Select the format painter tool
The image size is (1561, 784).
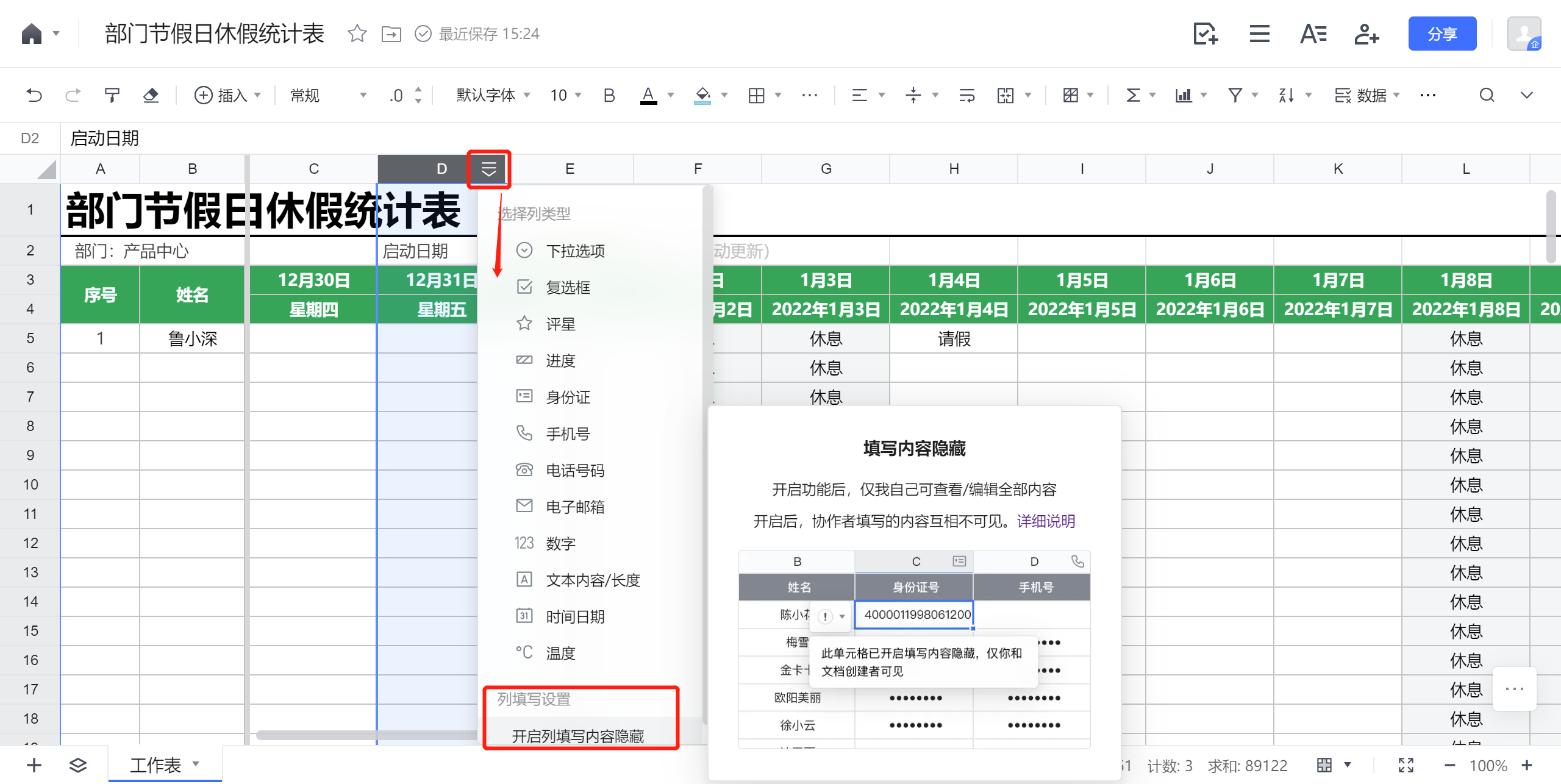coord(112,95)
